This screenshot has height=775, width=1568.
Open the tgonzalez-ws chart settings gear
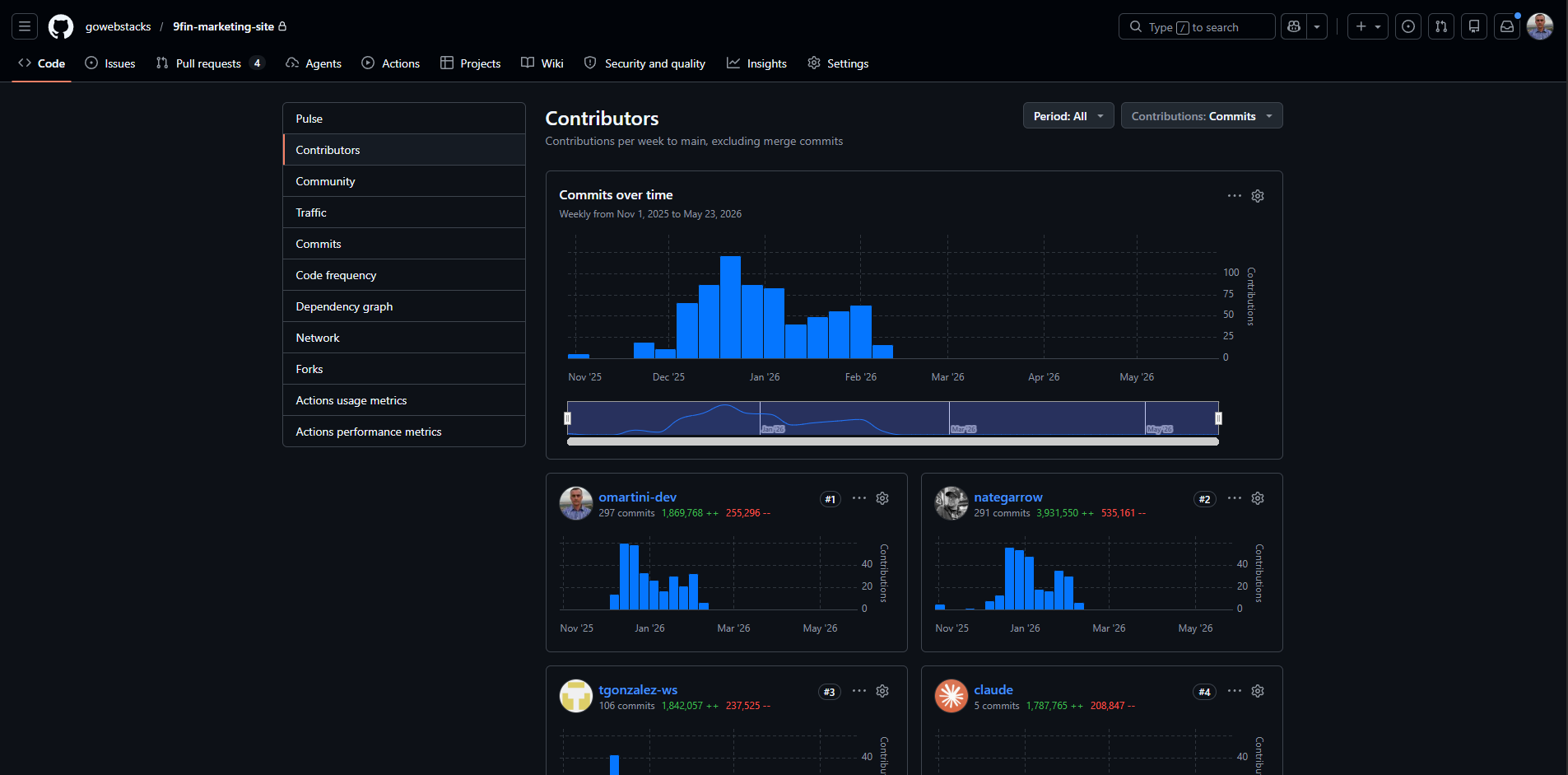(882, 691)
